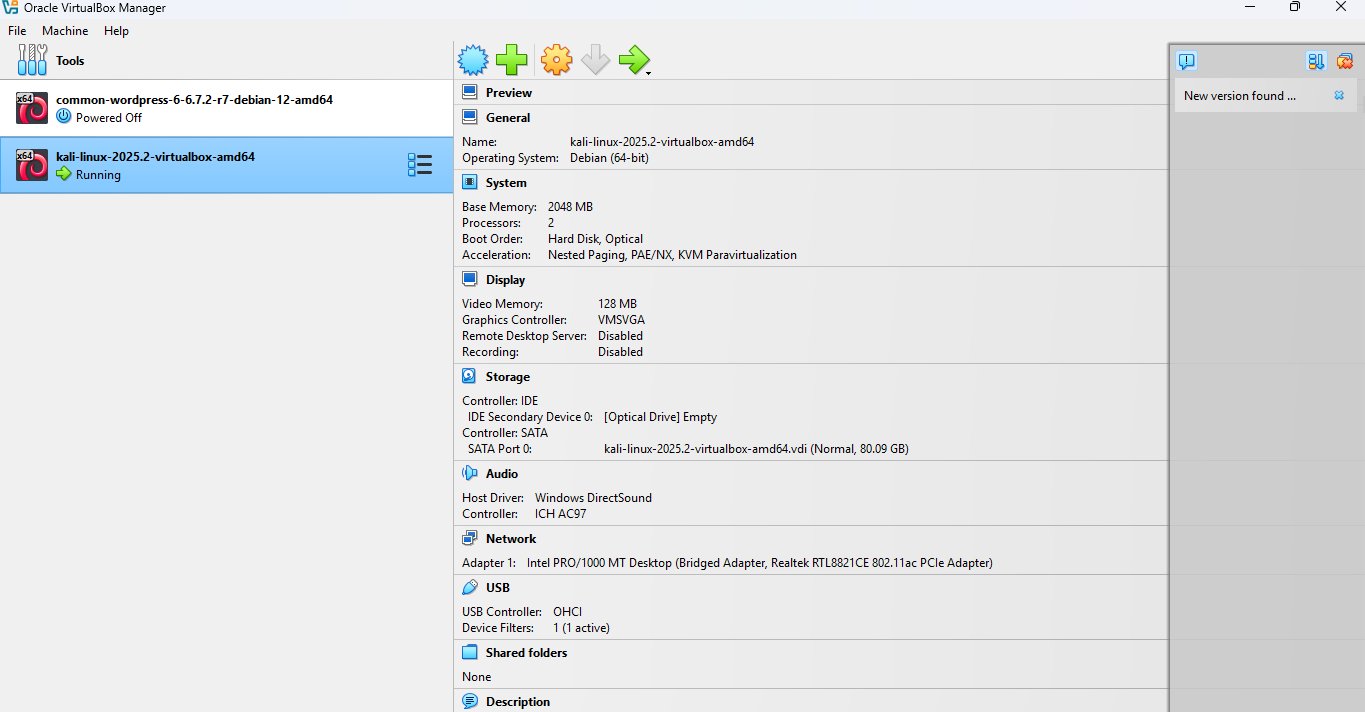Screen dimensions: 1365x712
Task: Click the Recording Disabled value
Action: tap(620, 351)
